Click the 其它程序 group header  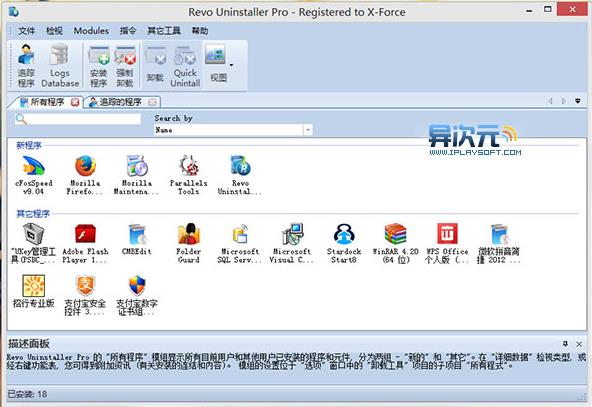click(x=33, y=214)
